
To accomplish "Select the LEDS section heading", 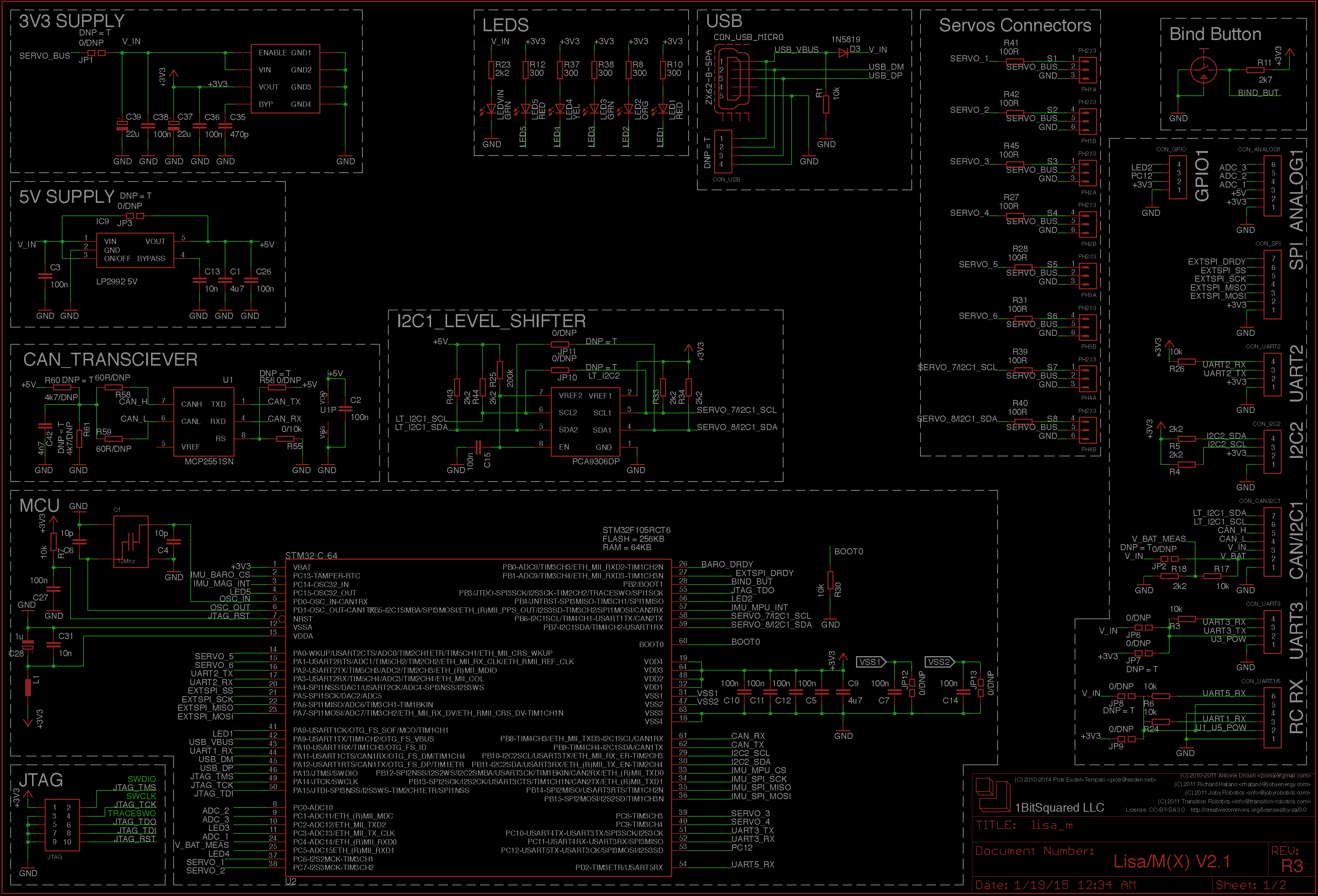I will (x=505, y=26).
